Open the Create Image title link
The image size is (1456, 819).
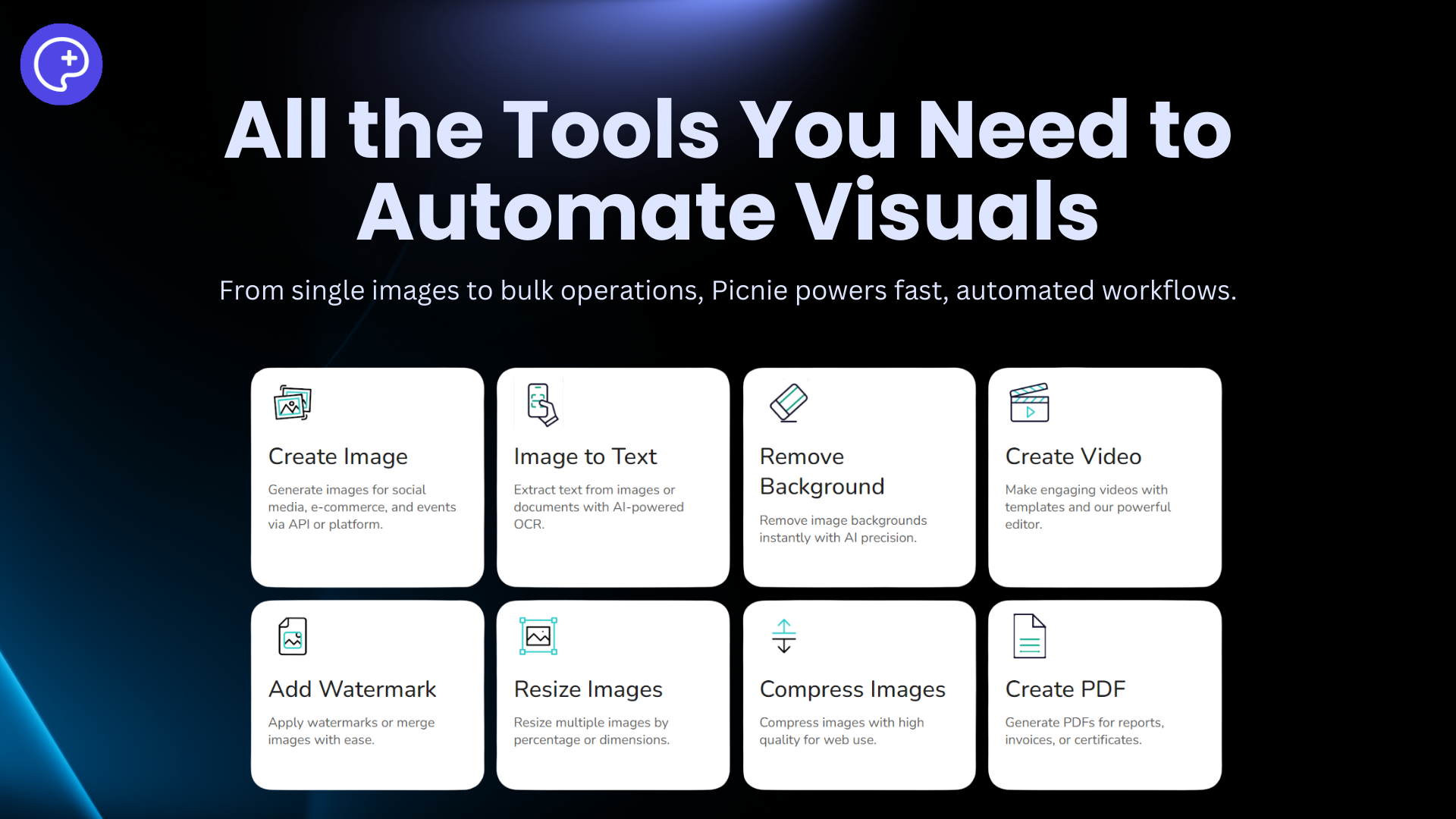pyautogui.click(x=338, y=457)
